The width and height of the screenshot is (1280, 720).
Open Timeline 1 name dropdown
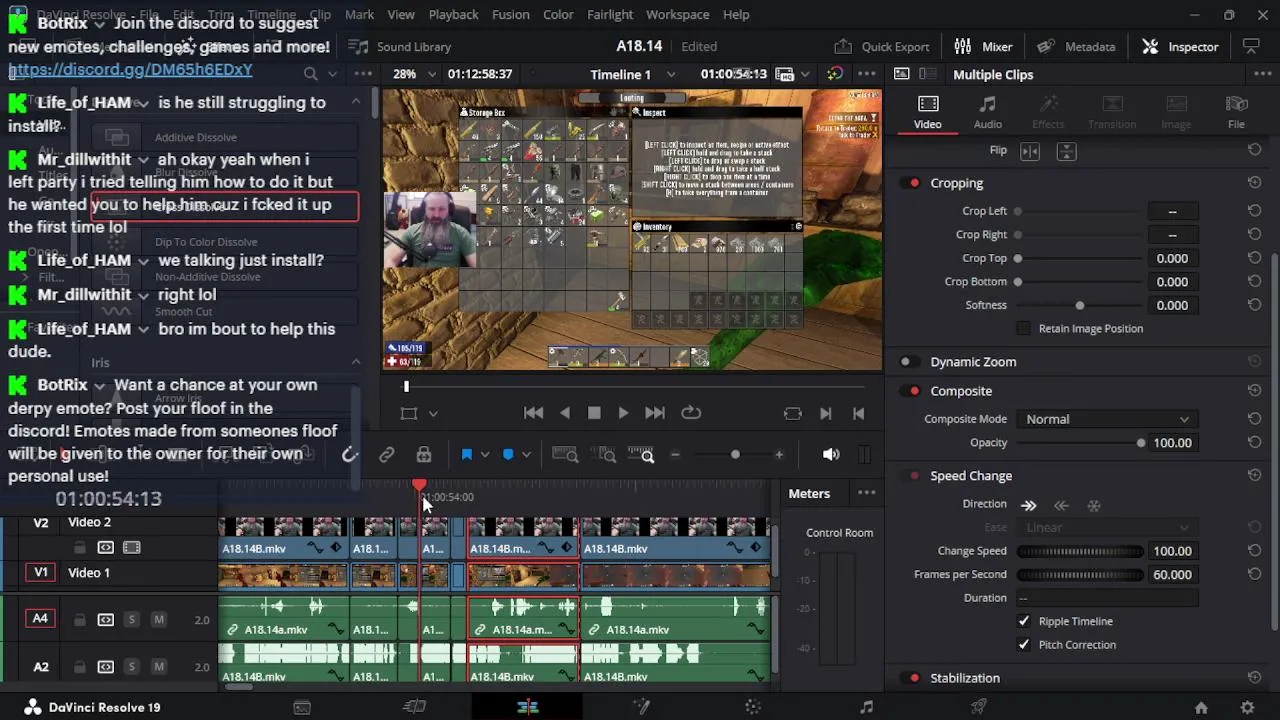click(x=632, y=74)
